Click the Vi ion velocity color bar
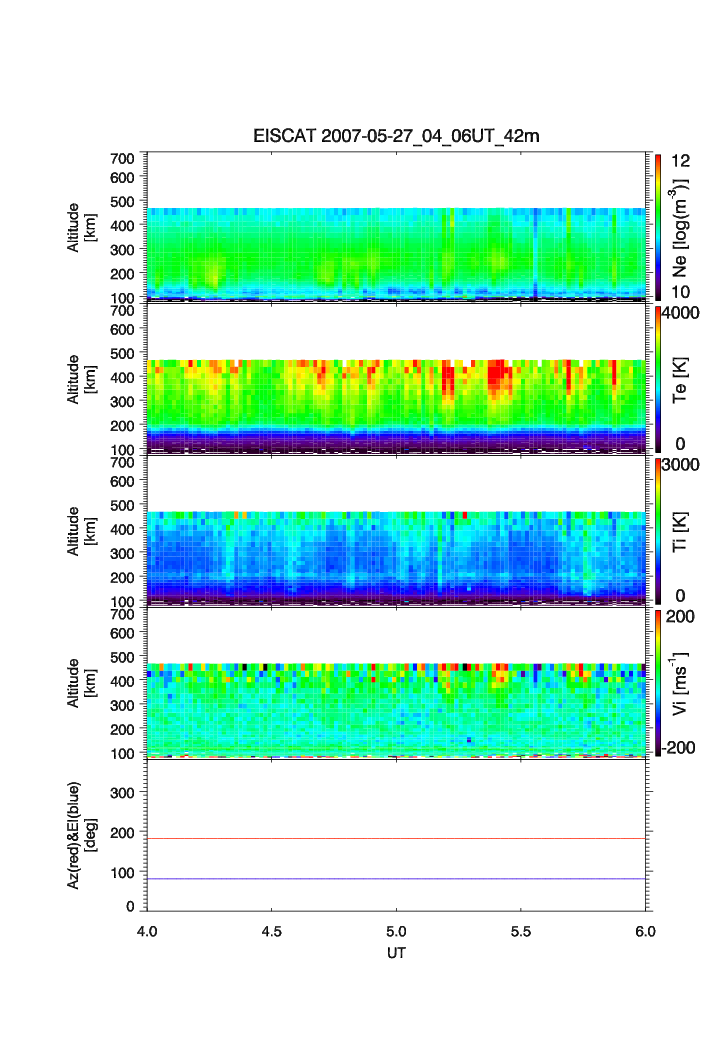 click(x=659, y=682)
